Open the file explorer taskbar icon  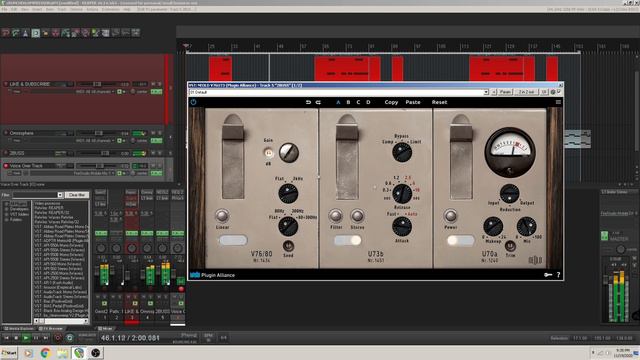[x=62, y=353]
